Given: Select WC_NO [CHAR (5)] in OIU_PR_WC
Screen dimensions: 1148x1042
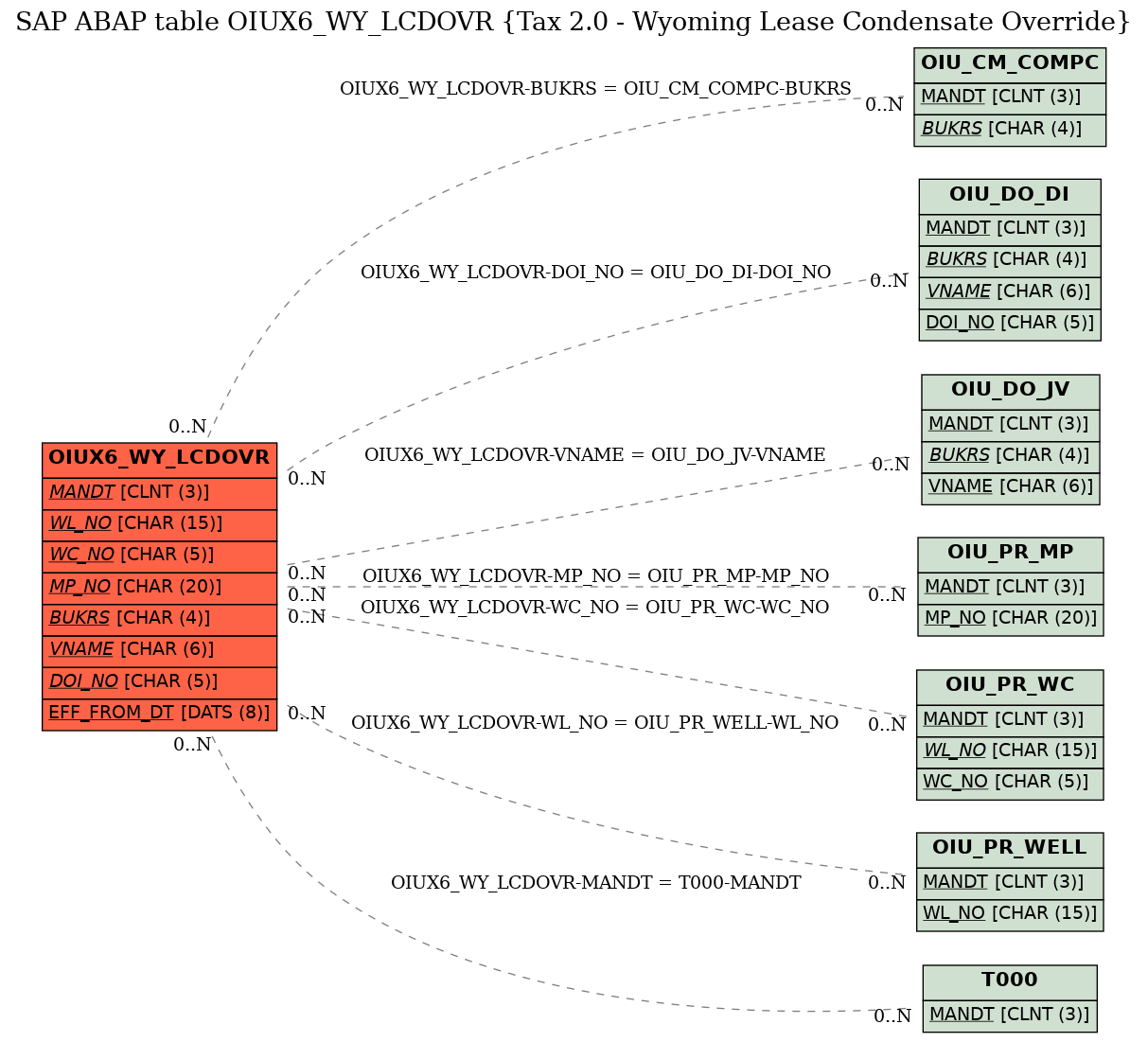Looking at the screenshot, I should pyautogui.click(x=1010, y=784).
